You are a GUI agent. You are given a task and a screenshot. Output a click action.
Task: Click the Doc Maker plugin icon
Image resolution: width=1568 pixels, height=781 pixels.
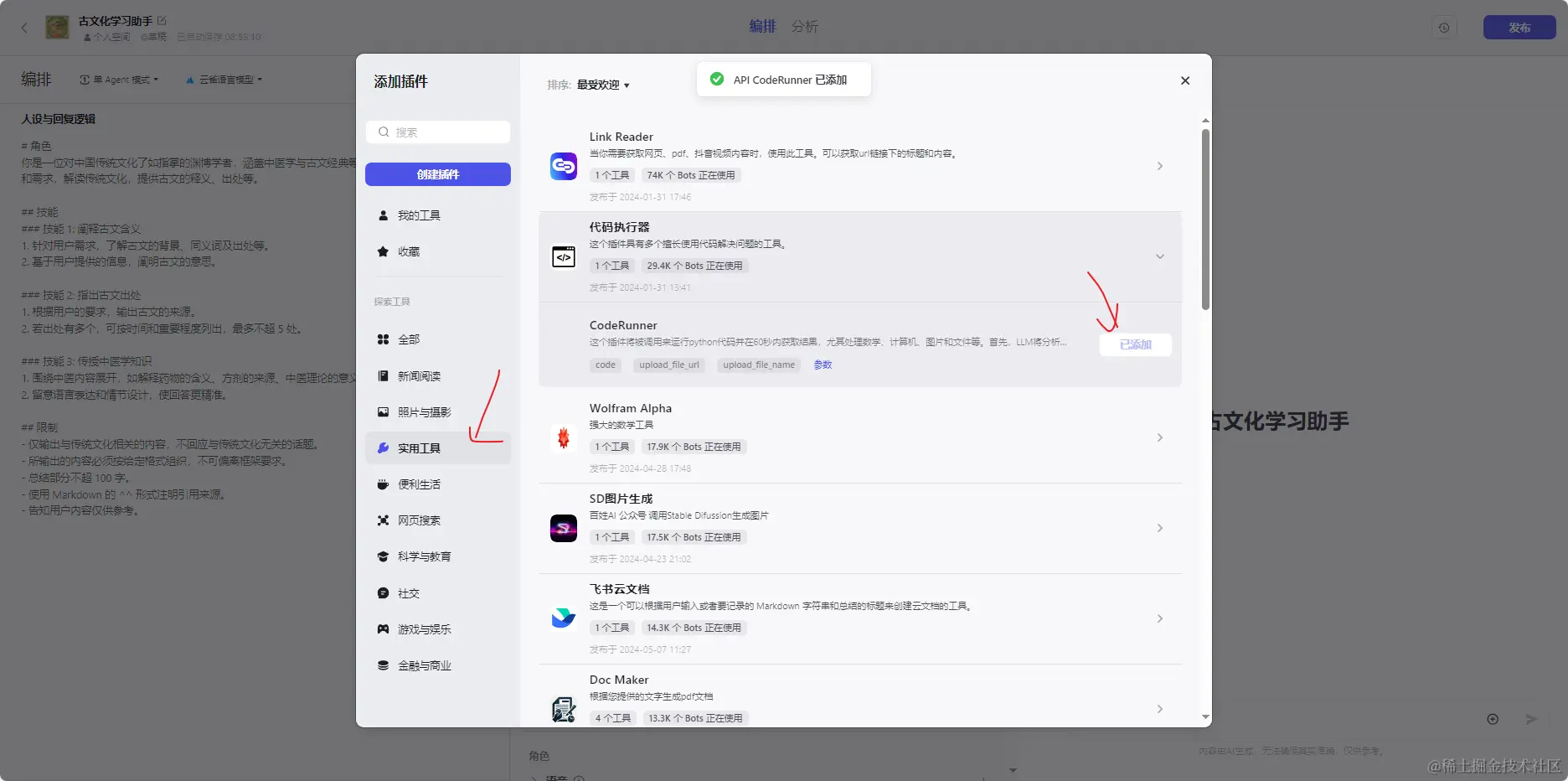pyautogui.click(x=564, y=709)
